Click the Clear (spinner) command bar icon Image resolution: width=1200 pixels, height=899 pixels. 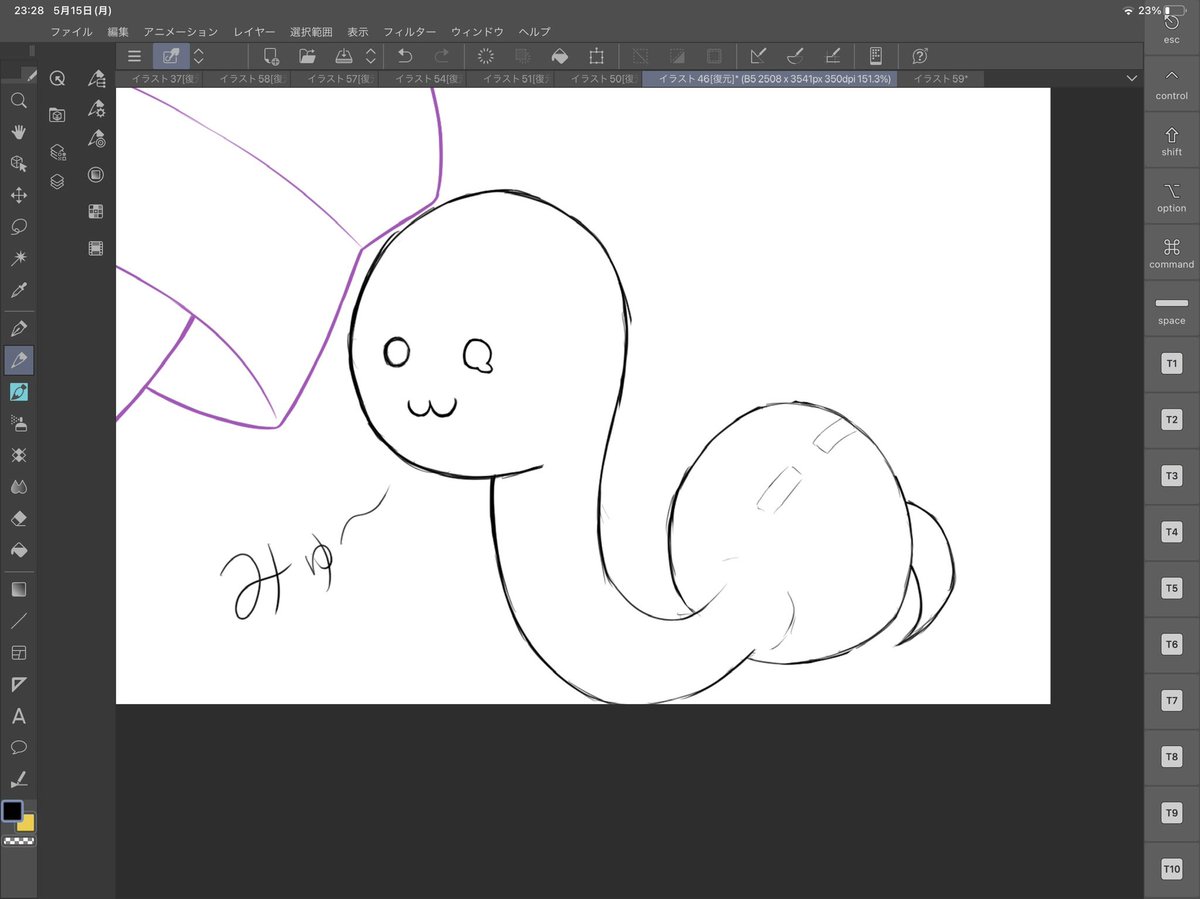(x=486, y=56)
